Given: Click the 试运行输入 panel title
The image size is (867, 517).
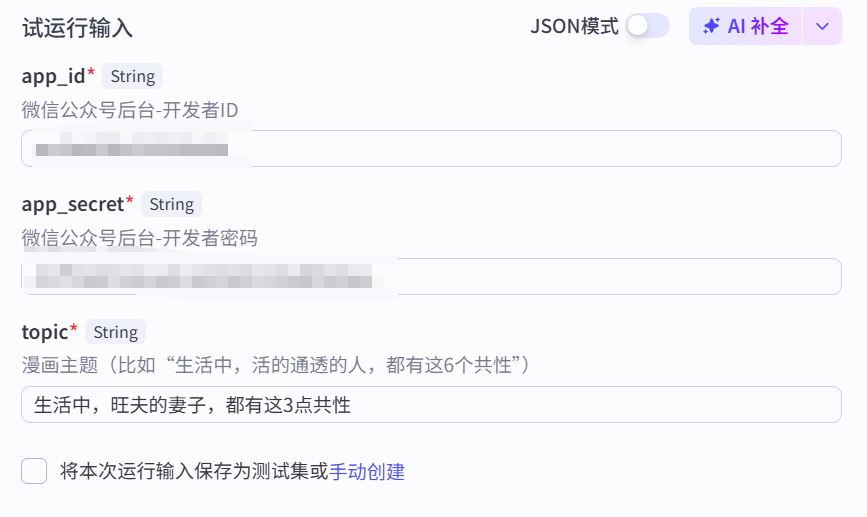Looking at the screenshot, I should (x=77, y=28).
